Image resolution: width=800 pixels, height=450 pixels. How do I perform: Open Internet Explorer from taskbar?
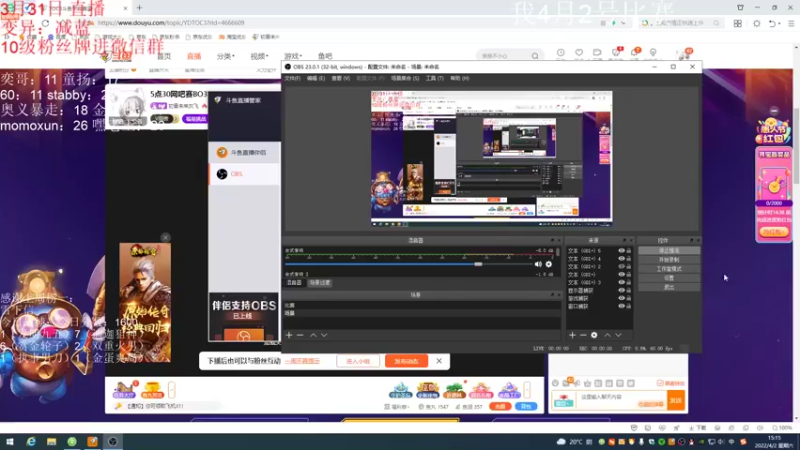(31, 441)
